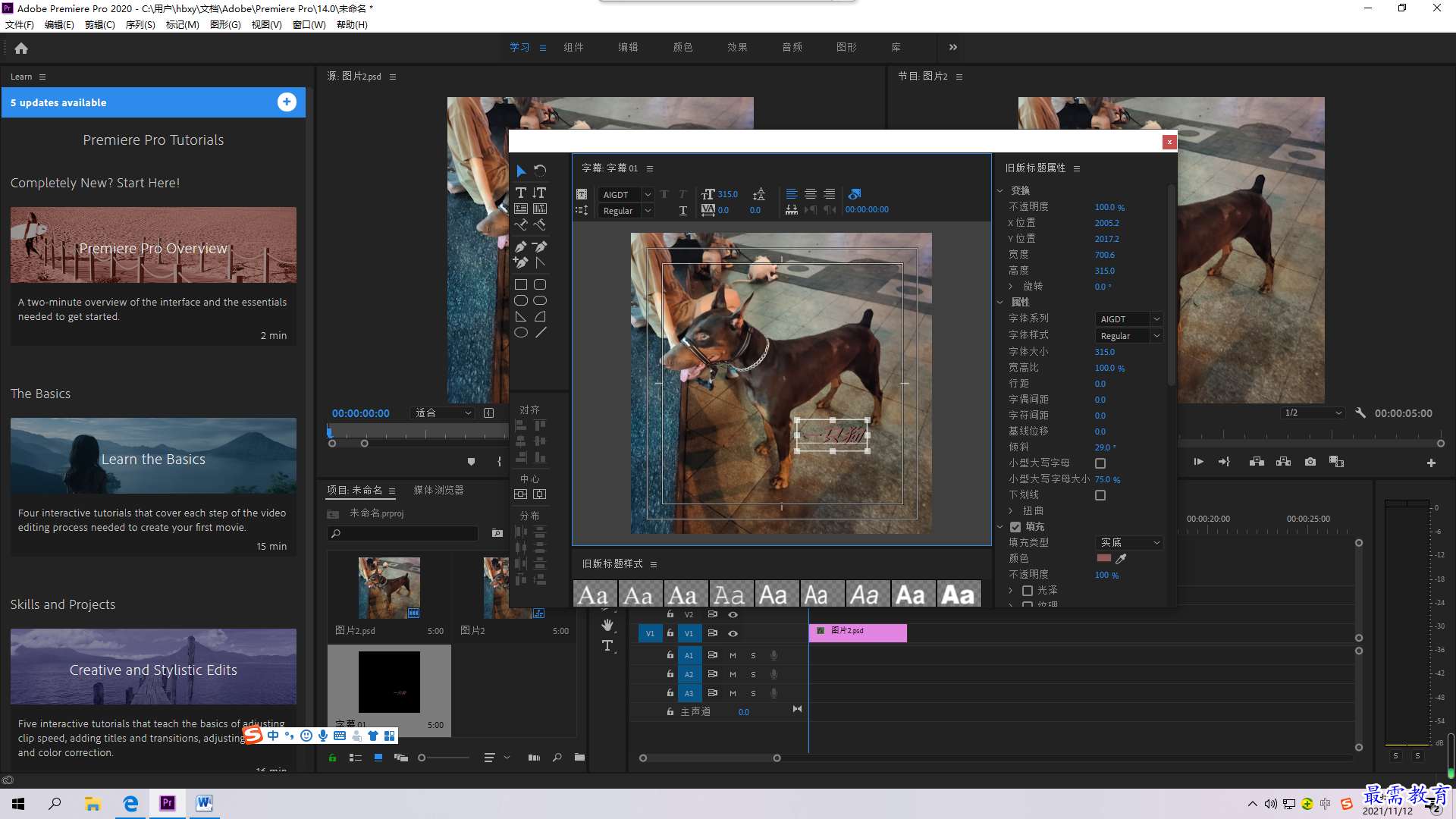Select the Wedge shape tool

(x=521, y=316)
